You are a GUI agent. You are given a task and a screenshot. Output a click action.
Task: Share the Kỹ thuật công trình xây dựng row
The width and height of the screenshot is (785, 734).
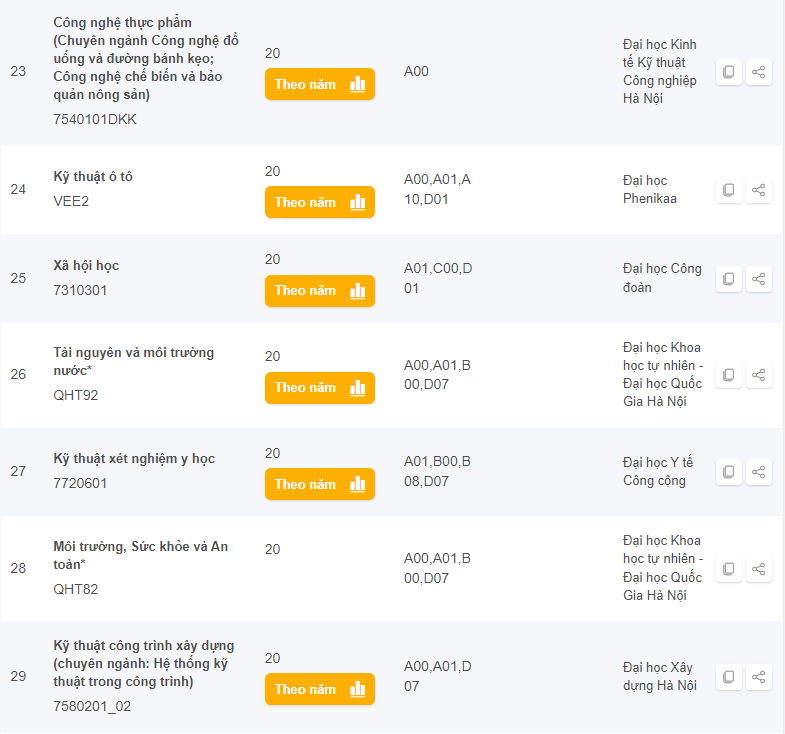[758, 677]
